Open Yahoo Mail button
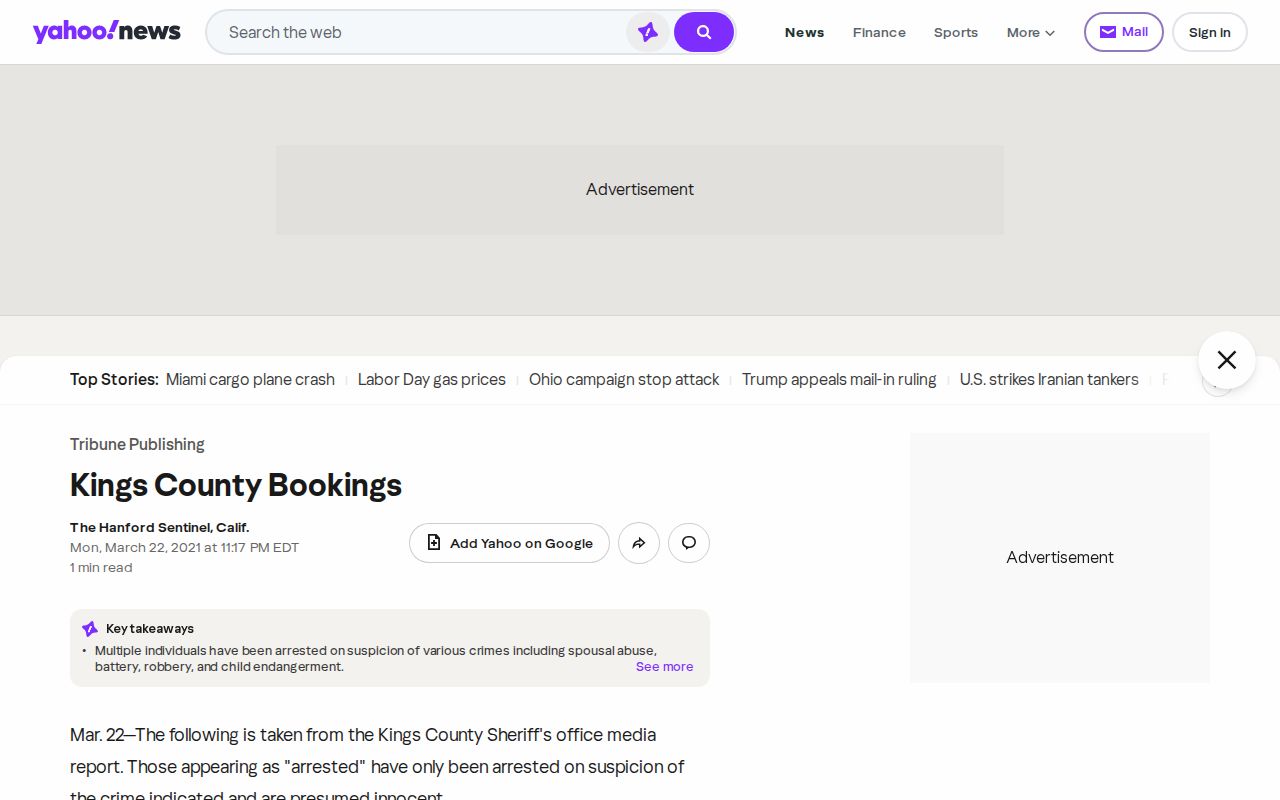The height and width of the screenshot is (800, 1280). [1124, 32]
